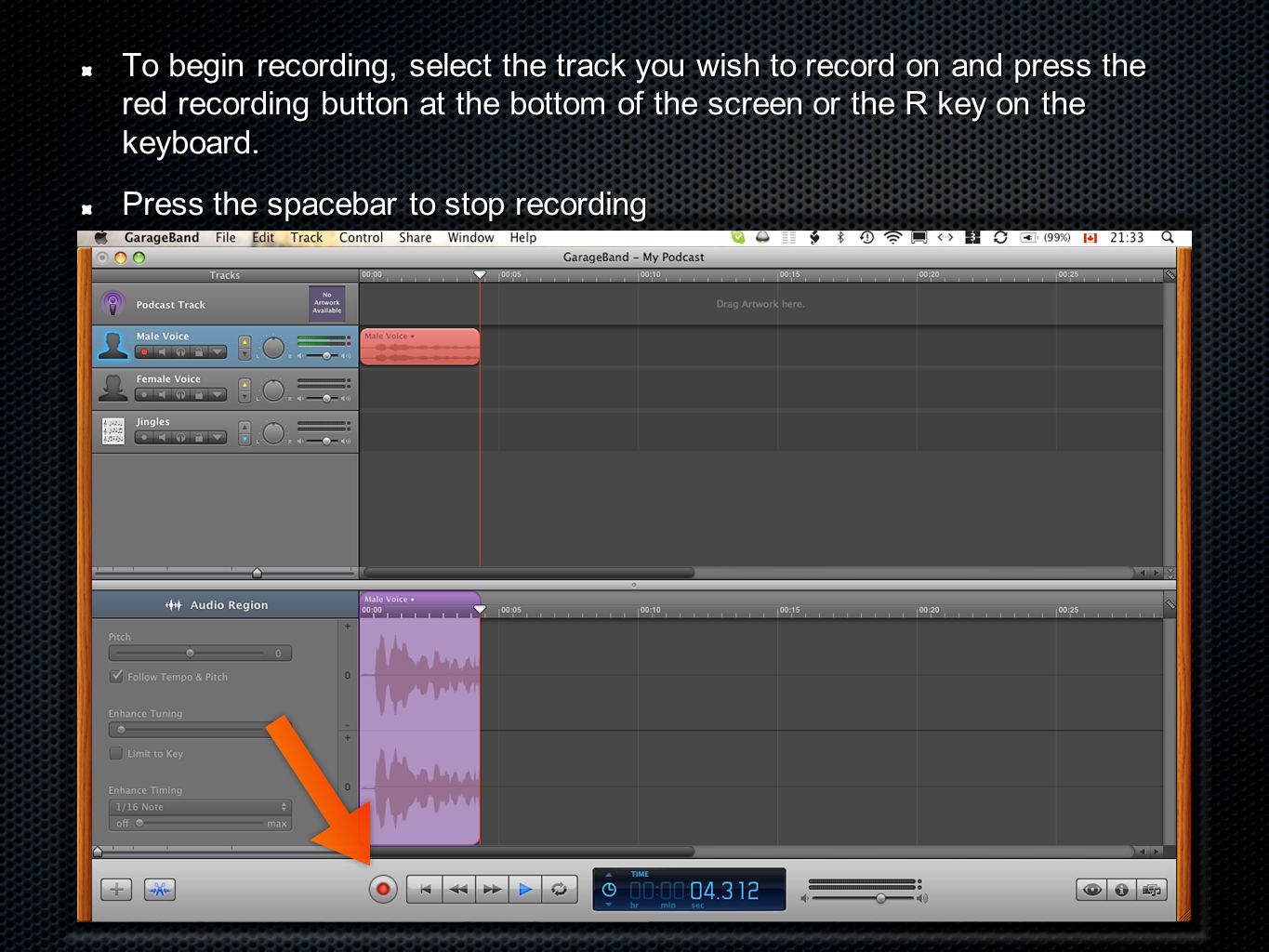Enable recording on the Male Voice track
This screenshot has width=1269, height=952.
(x=144, y=352)
